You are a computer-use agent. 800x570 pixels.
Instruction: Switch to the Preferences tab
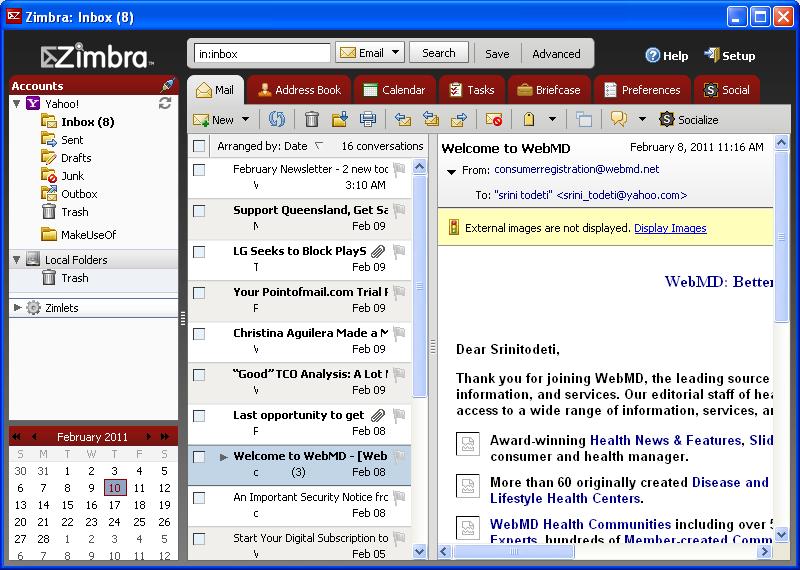[x=642, y=90]
